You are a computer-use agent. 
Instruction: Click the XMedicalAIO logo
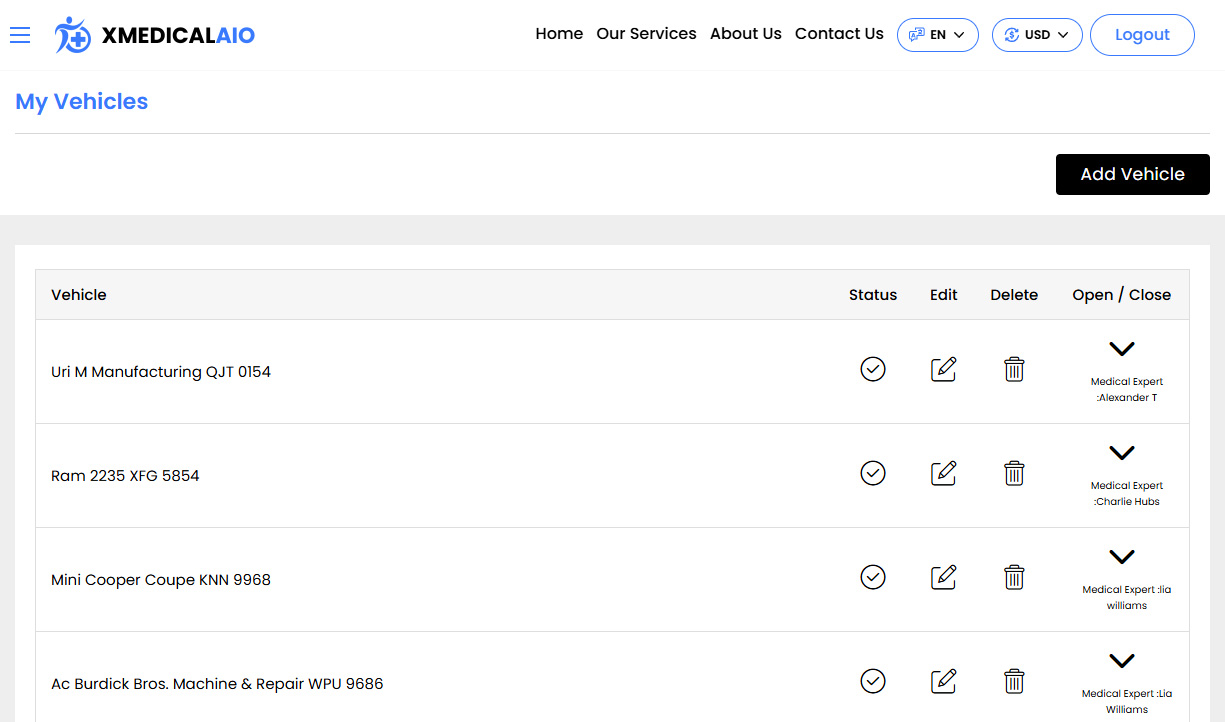tap(156, 35)
